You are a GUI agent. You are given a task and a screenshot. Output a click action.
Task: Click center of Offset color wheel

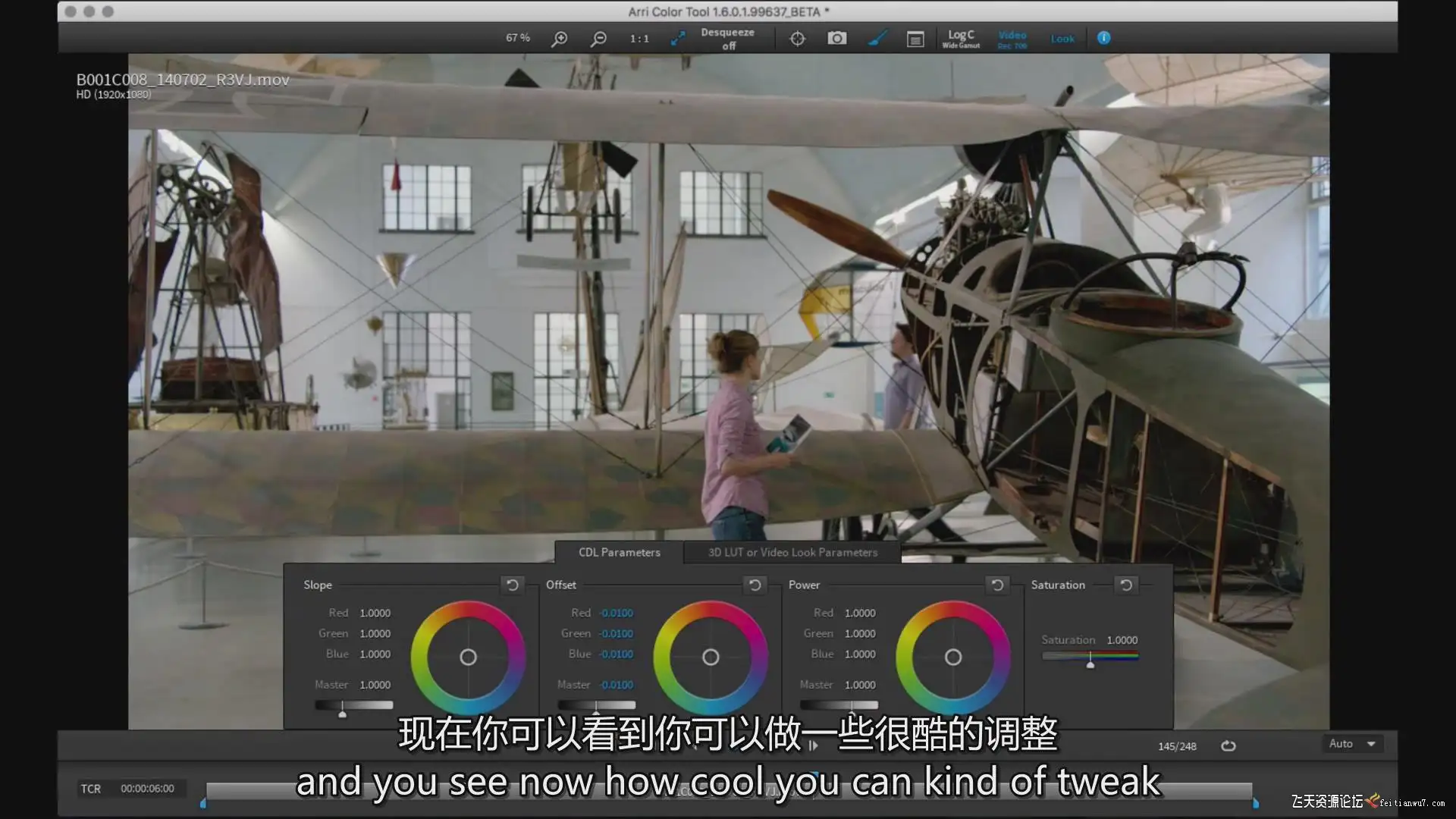click(x=711, y=657)
